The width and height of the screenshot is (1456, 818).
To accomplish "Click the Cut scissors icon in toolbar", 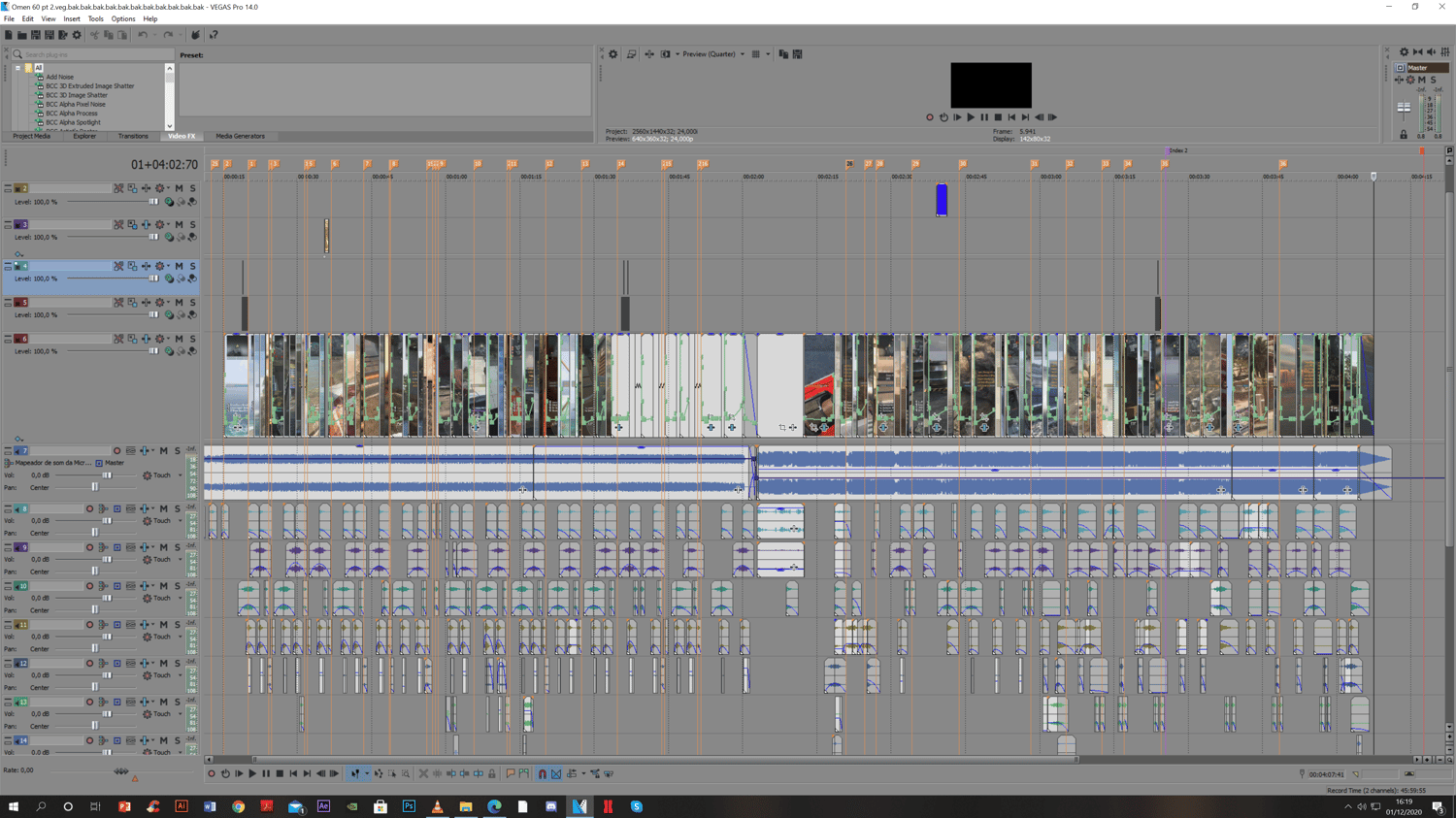I will (94, 35).
